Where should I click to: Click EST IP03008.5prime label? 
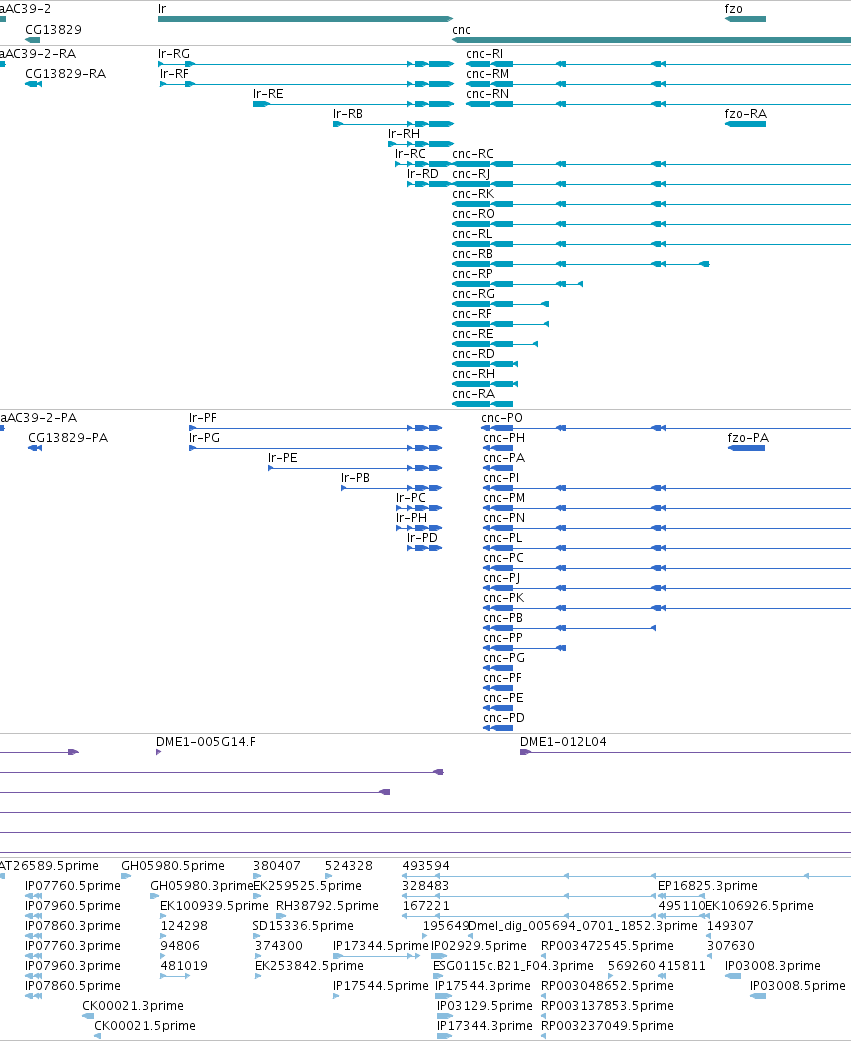[798, 985]
